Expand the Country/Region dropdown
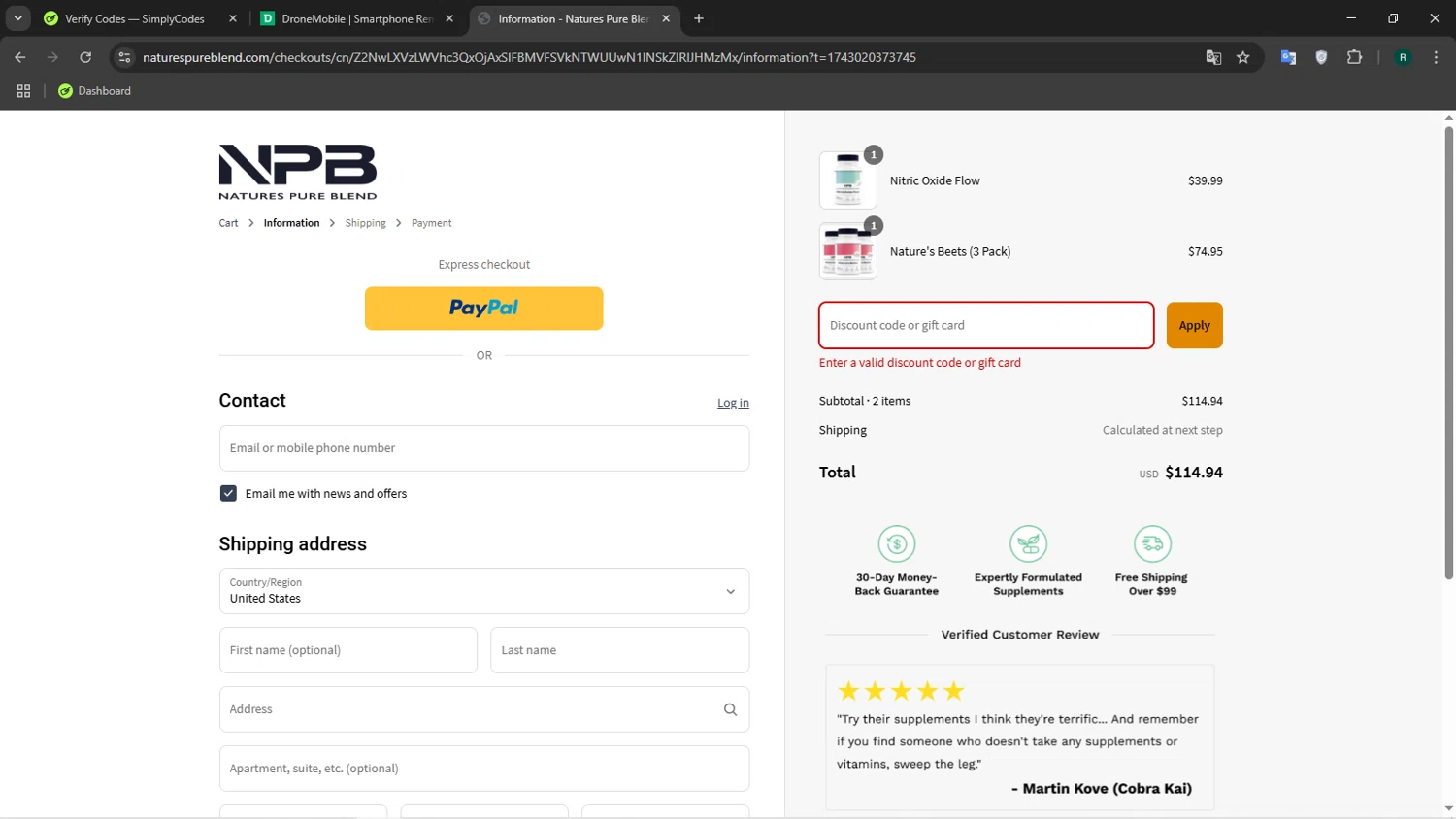Image resolution: width=1456 pixels, height=819 pixels. pyautogui.click(x=483, y=591)
